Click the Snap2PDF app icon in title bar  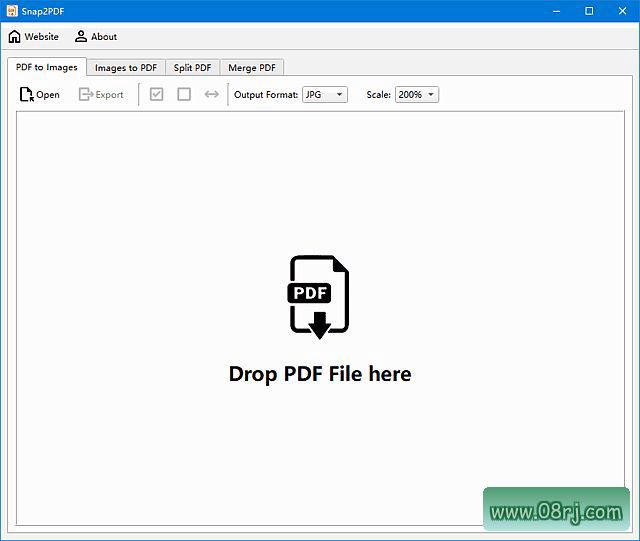click(11, 11)
